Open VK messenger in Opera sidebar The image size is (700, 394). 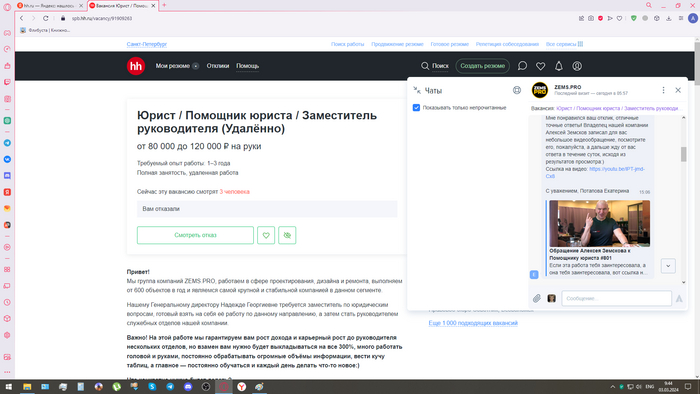[x=7, y=159]
